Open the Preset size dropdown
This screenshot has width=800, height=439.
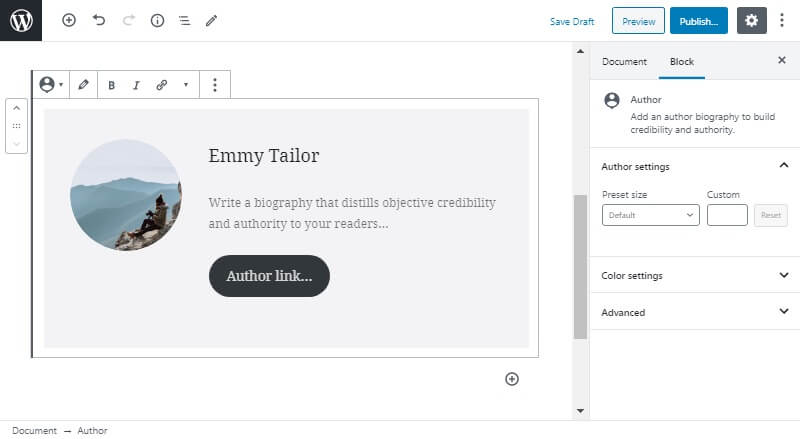[651, 215]
